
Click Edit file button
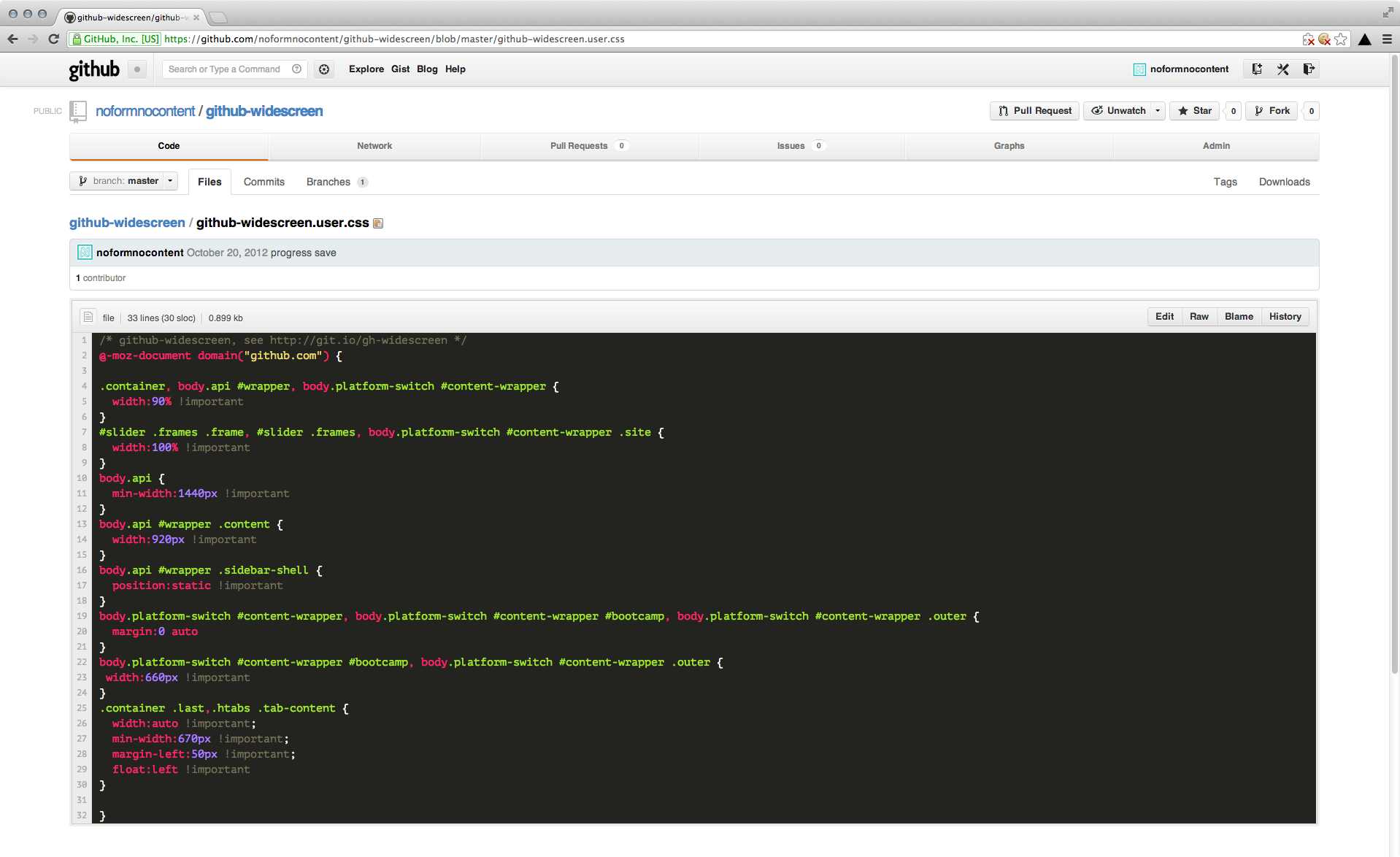[1164, 316]
